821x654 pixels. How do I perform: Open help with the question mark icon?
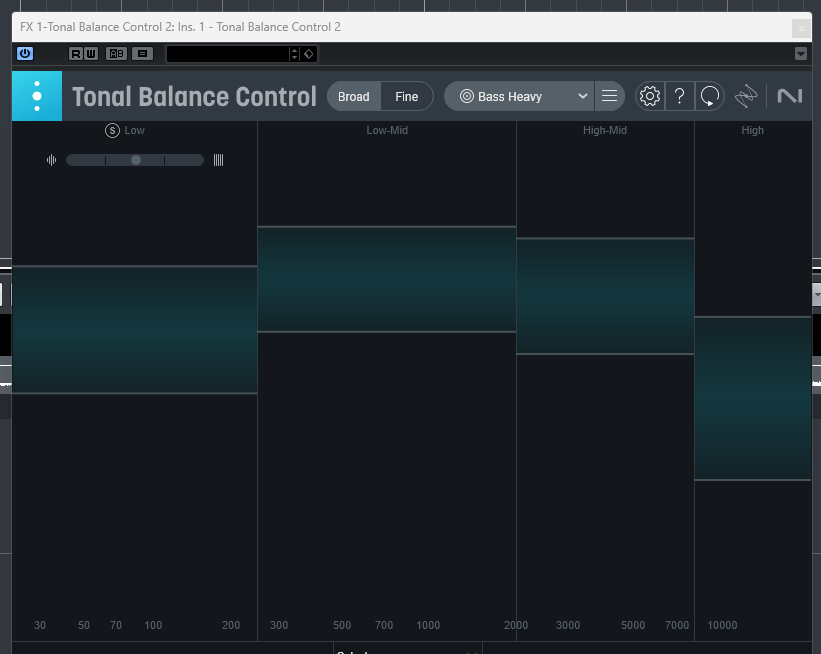tap(680, 96)
